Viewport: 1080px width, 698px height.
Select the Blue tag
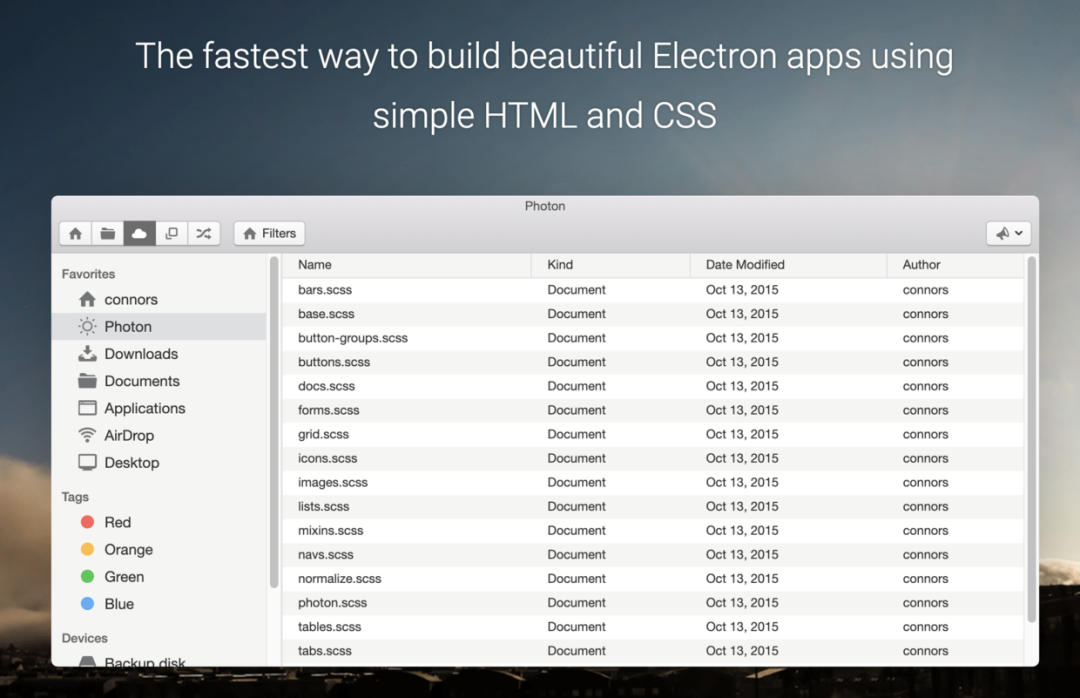click(159, 604)
